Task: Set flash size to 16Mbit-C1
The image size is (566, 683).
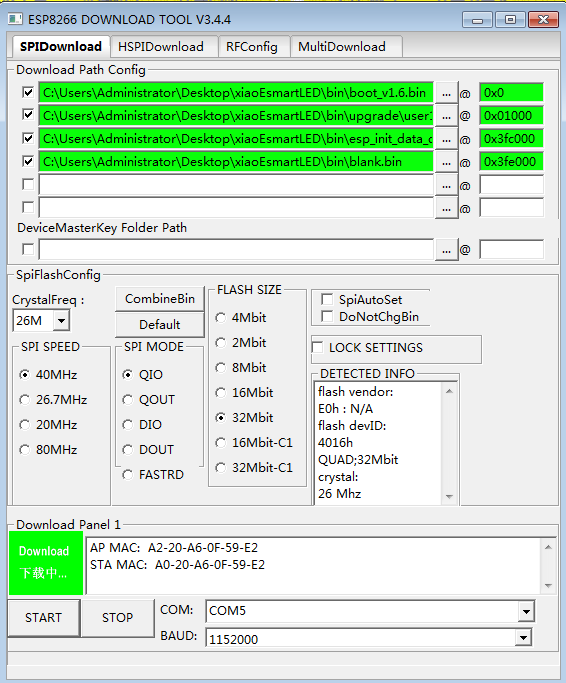Action: tap(221, 443)
